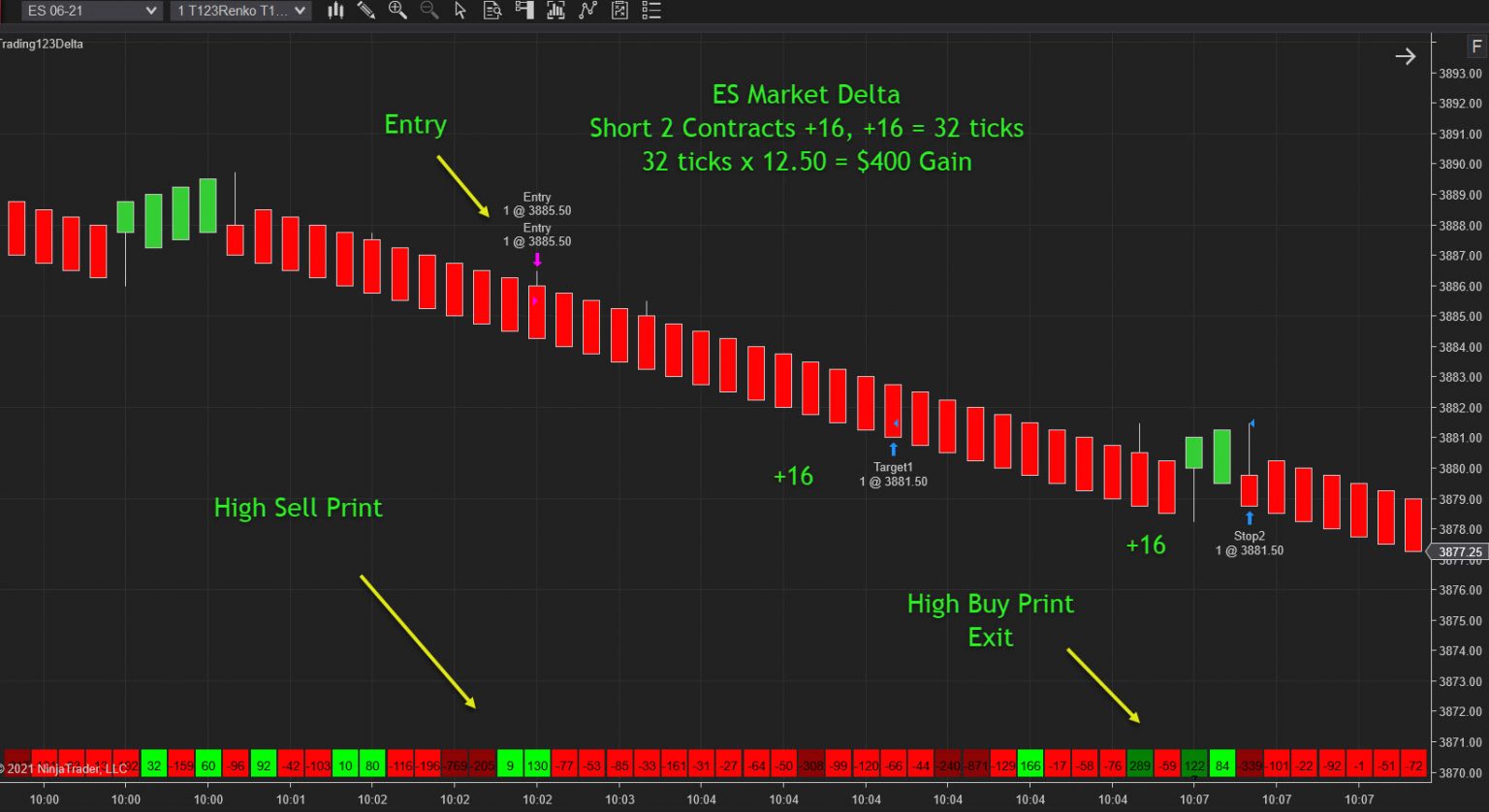Select the trend line drawing icon
Screen dimensions: 1489x812
click(587, 11)
